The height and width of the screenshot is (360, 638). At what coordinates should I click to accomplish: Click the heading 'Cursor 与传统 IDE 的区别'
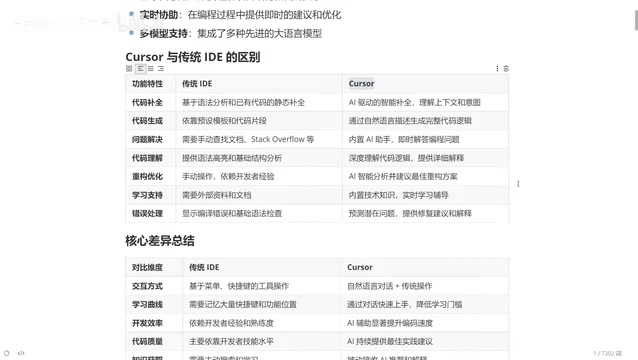pos(193,57)
